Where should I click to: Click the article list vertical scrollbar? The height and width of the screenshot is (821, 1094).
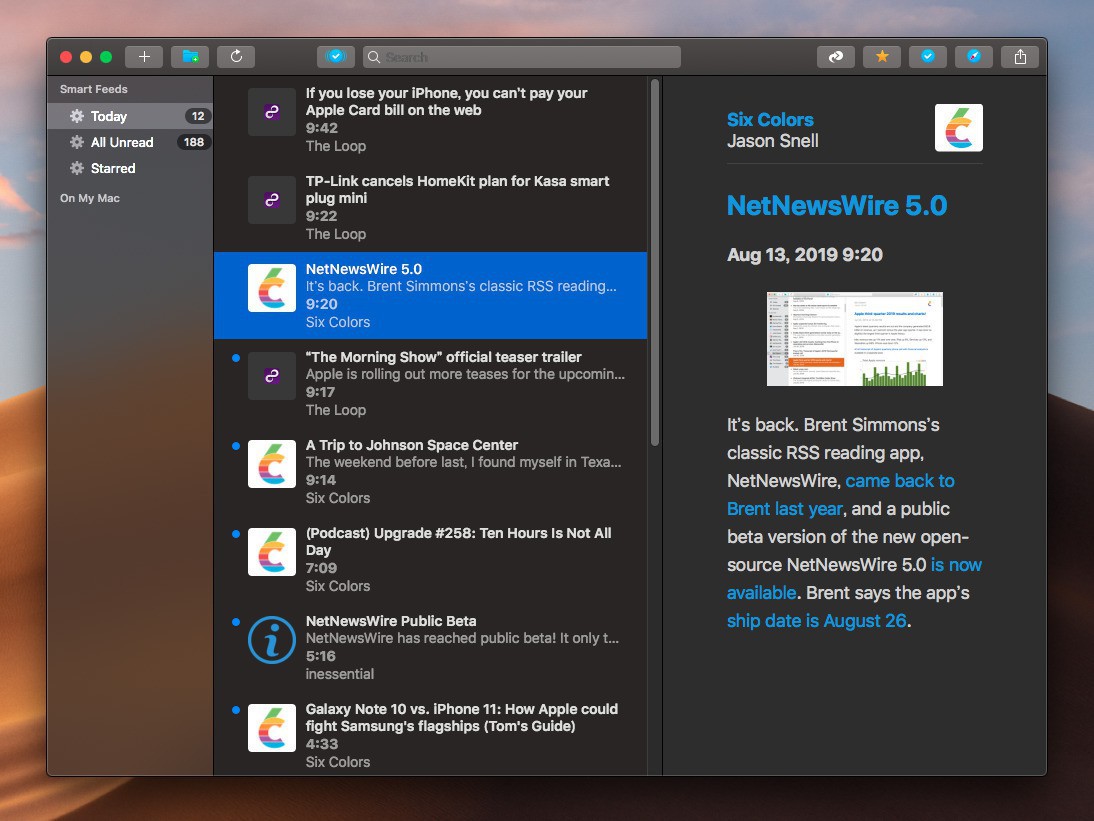coord(655,260)
